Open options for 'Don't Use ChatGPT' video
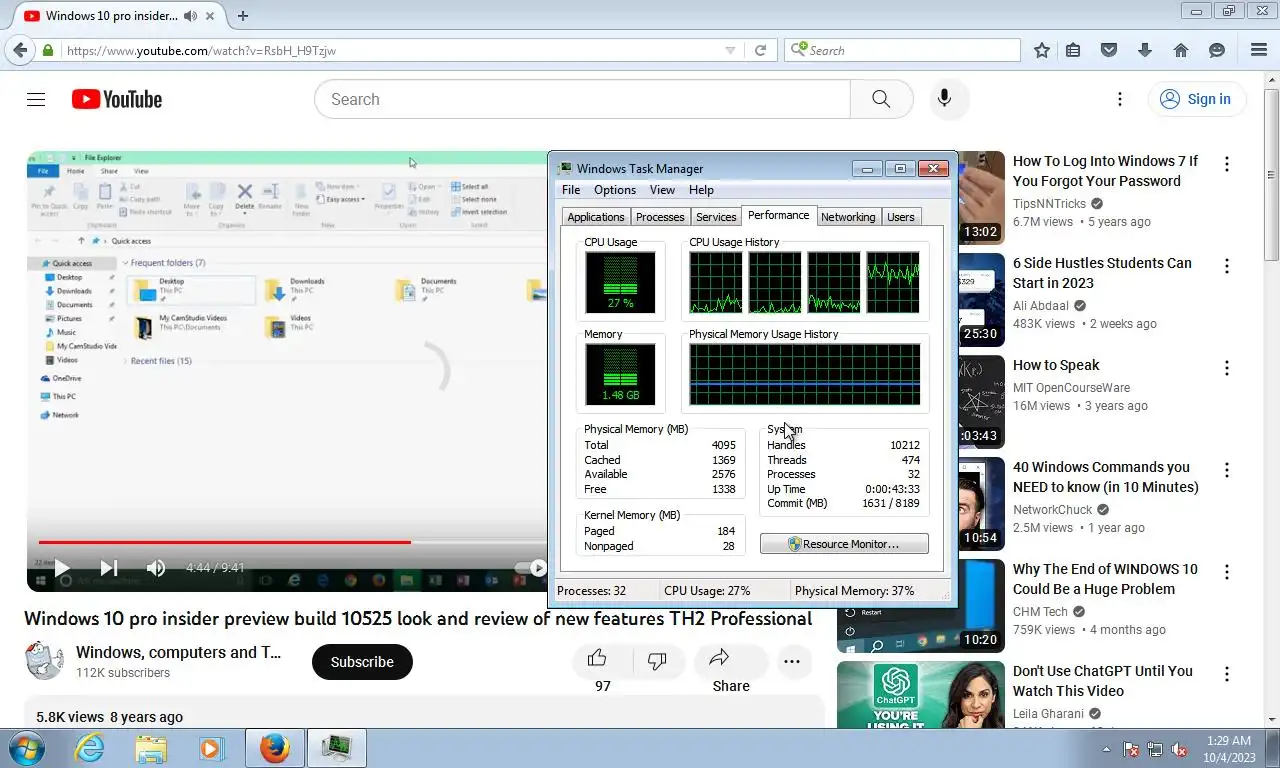This screenshot has width=1280, height=768. (1227, 673)
